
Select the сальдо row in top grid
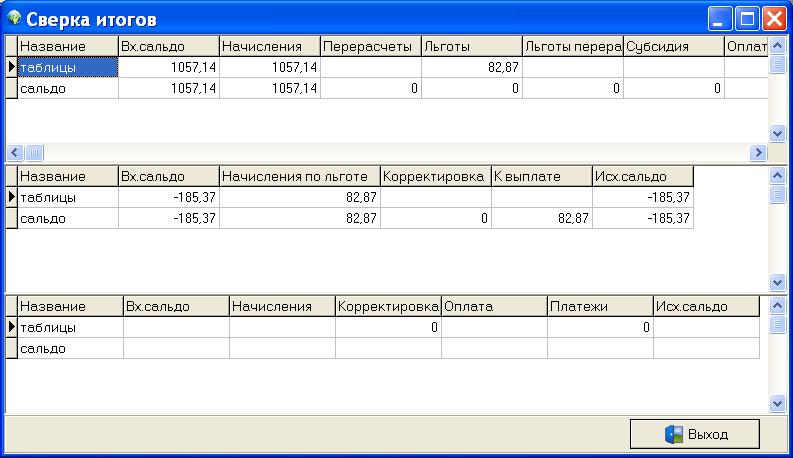(68, 88)
